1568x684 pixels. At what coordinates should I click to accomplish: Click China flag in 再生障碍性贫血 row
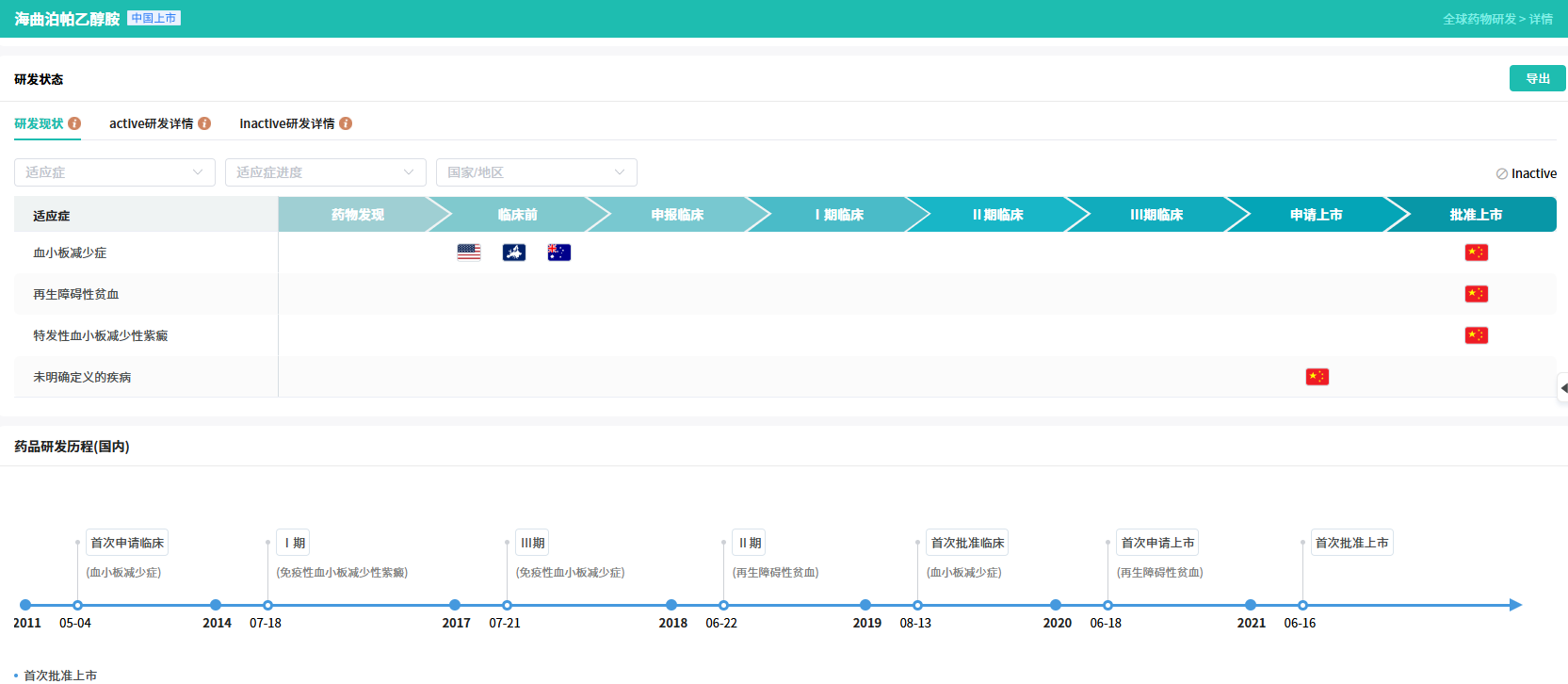(1476, 294)
